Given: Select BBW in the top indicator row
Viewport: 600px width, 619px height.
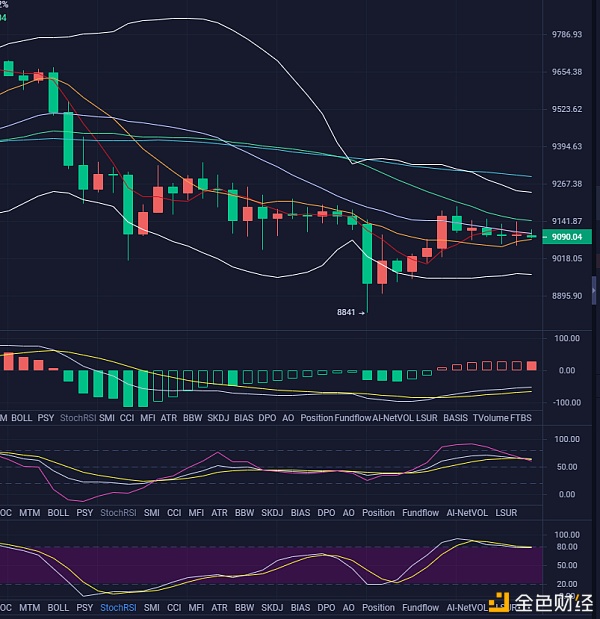Looking at the screenshot, I should tap(192, 418).
